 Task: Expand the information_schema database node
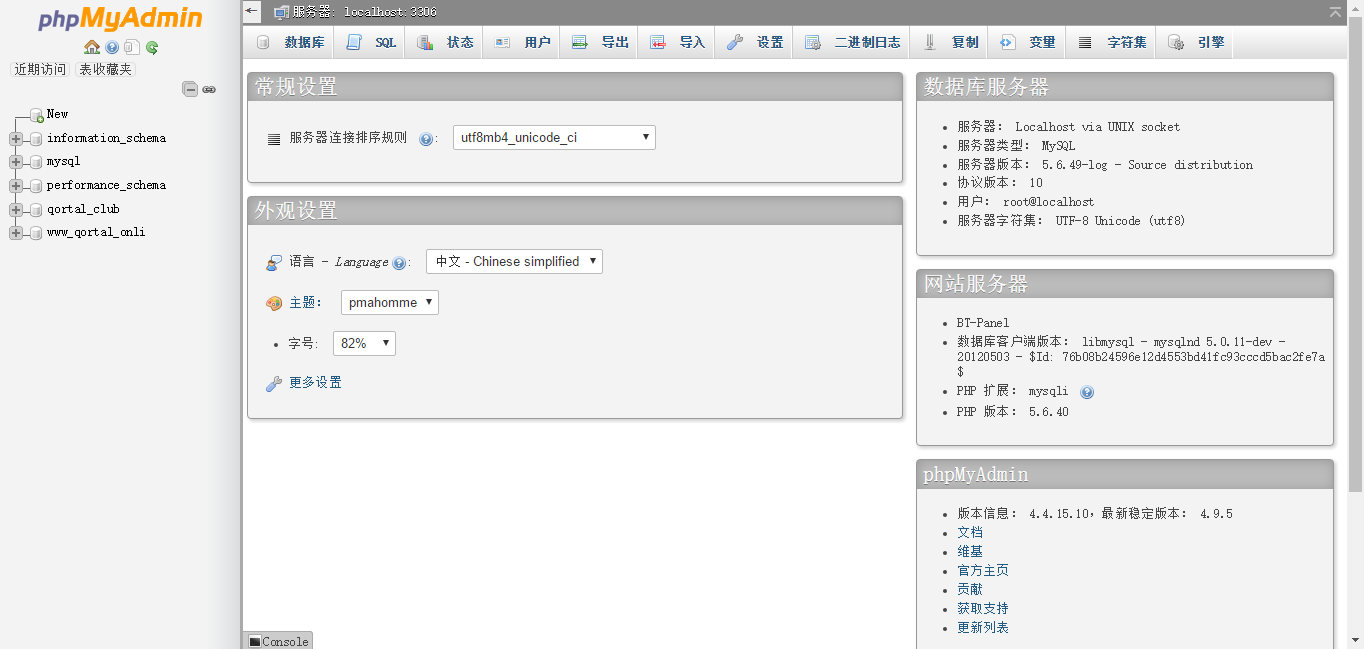[15, 139]
